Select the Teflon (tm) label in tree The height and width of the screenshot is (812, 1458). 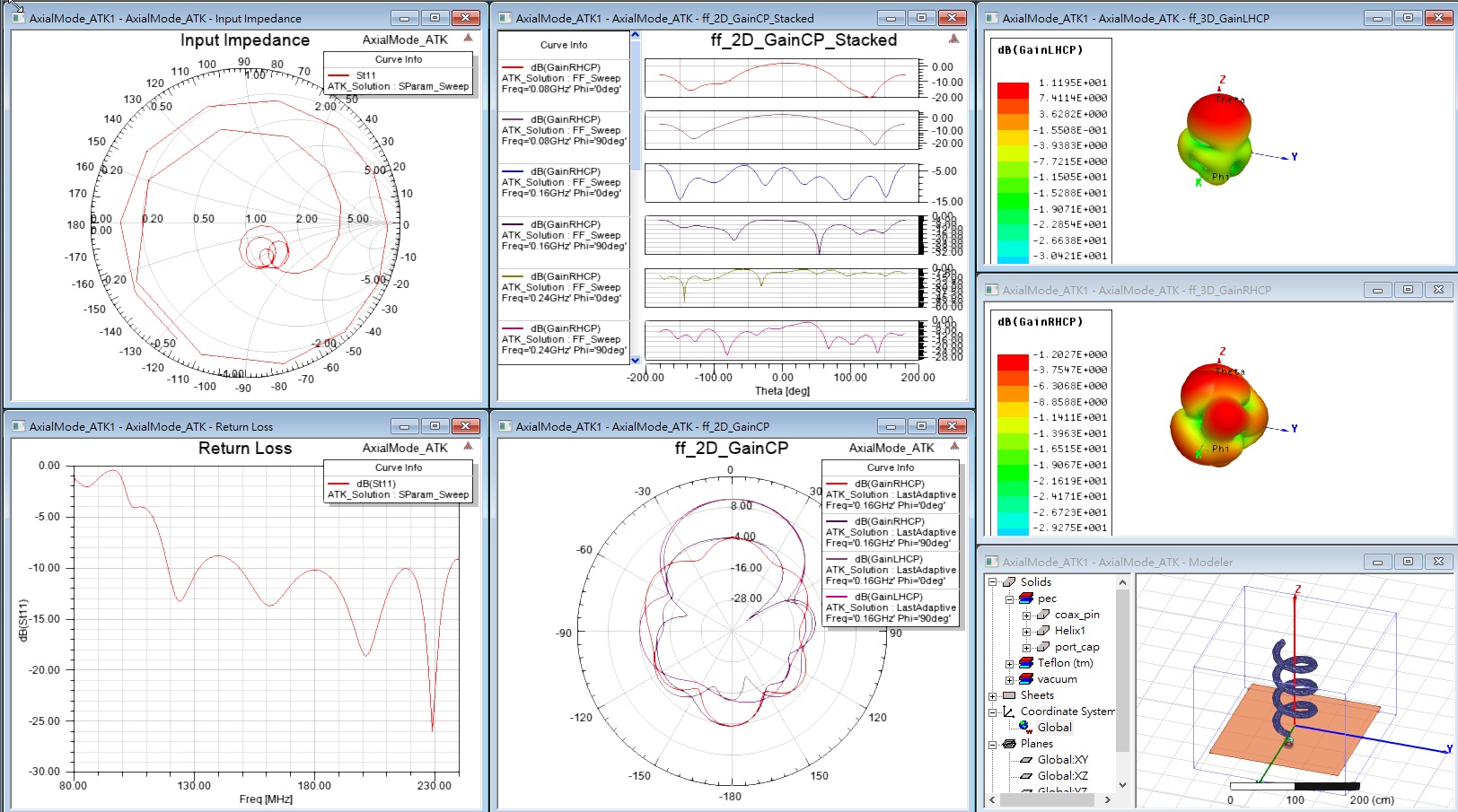(x=1066, y=663)
